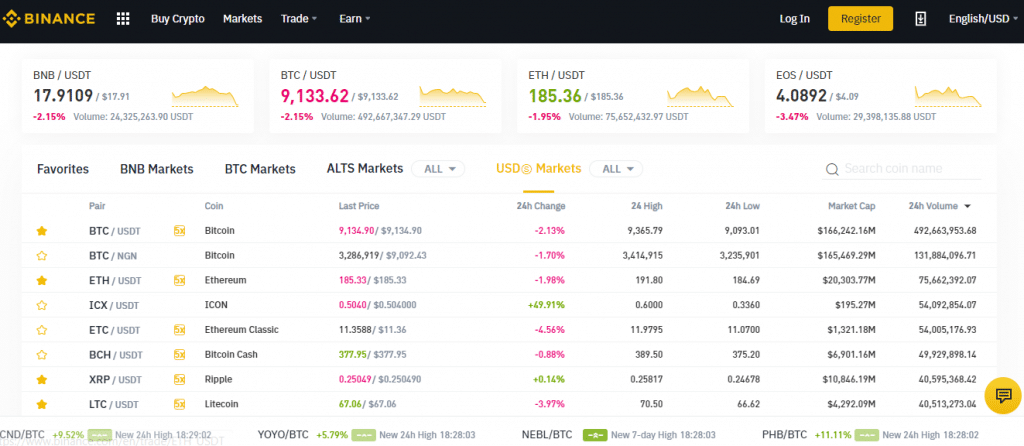Click the 5x margin badge for ETC/USDT
Screen dimensions: 1024x446
coord(180,330)
